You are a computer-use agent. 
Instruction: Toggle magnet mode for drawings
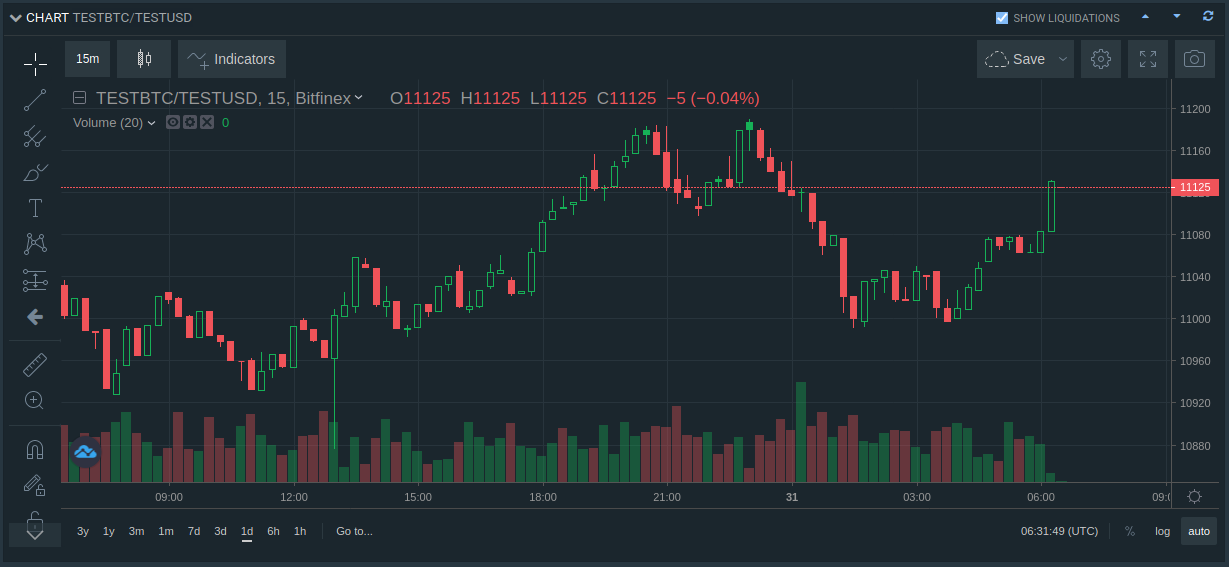pos(35,450)
